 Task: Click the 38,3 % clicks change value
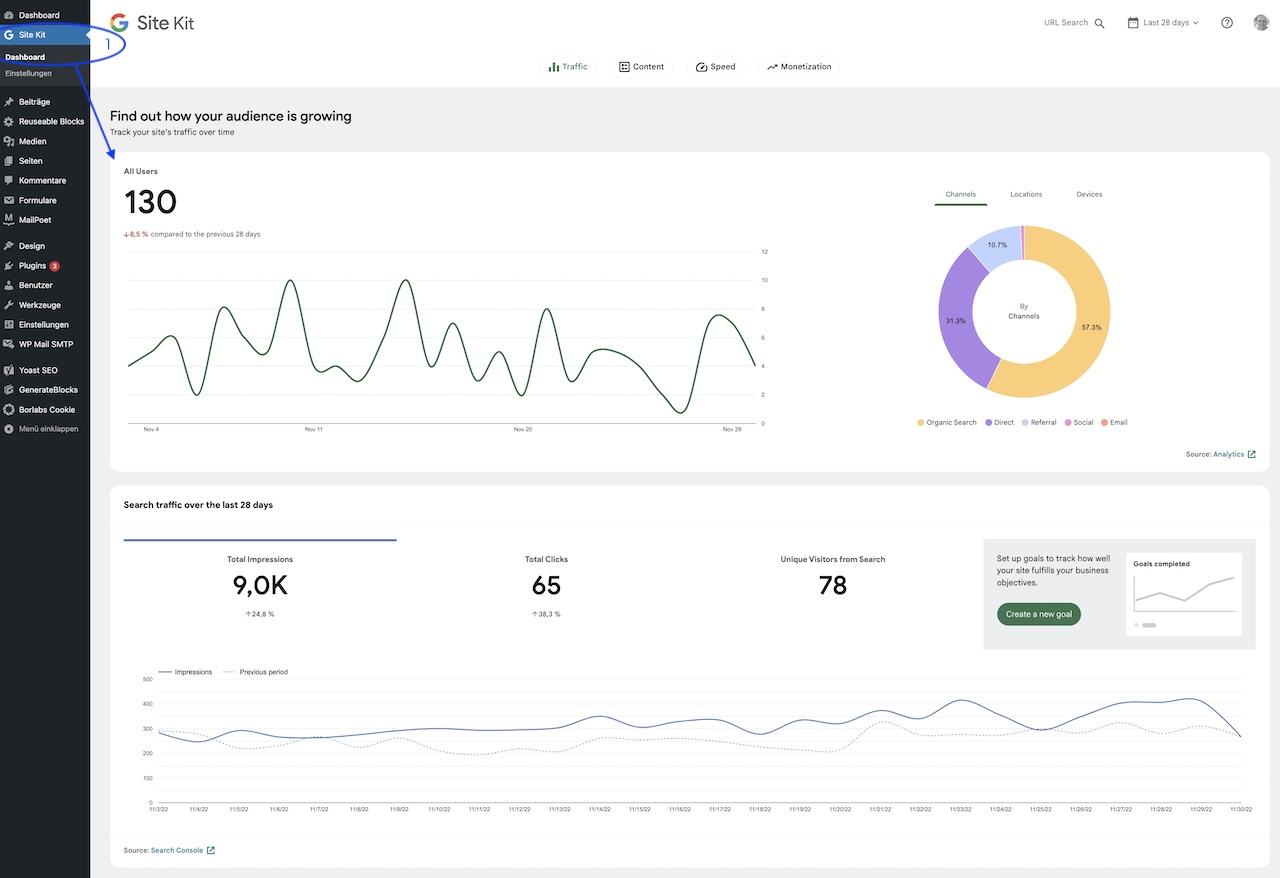click(546, 614)
